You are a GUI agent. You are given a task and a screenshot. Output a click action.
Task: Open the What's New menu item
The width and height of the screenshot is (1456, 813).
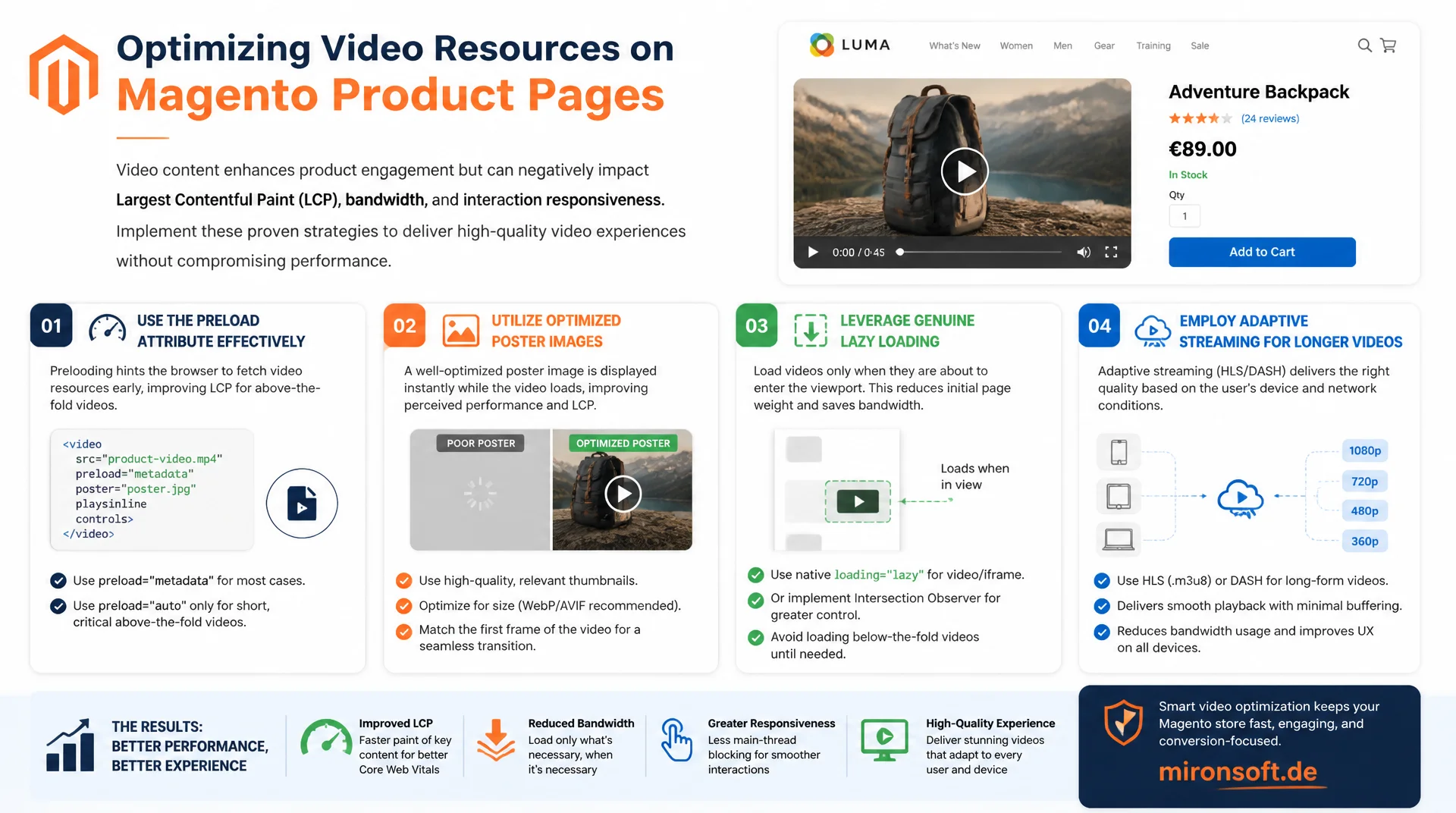(x=955, y=46)
